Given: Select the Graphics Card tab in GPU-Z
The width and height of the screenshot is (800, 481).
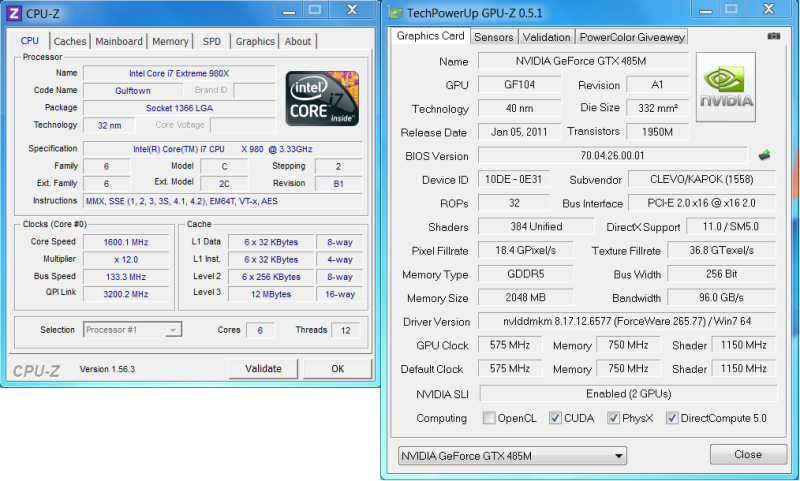Looking at the screenshot, I should (x=431, y=36).
